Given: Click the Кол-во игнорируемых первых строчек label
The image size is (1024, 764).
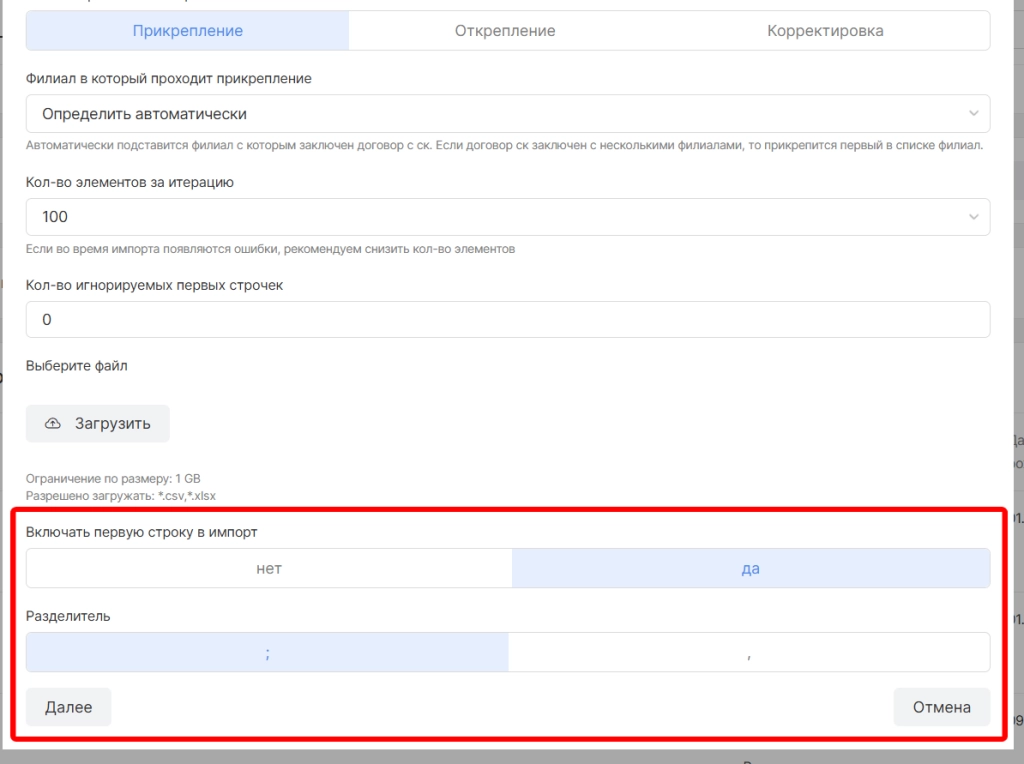Looking at the screenshot, I should (154, 285).
